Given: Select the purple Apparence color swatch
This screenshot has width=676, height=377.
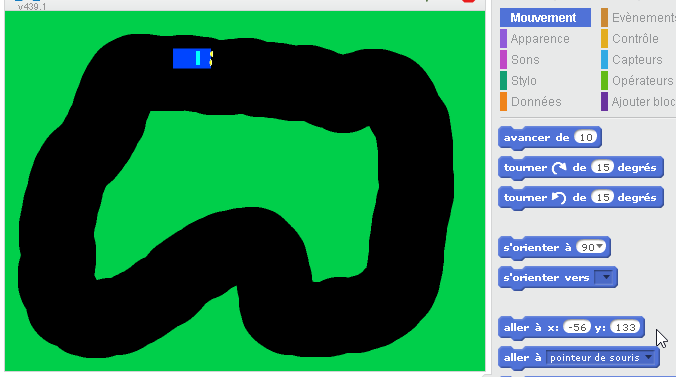Looking at the screenshot, I should pyautogui.click(x=503, y=39).
